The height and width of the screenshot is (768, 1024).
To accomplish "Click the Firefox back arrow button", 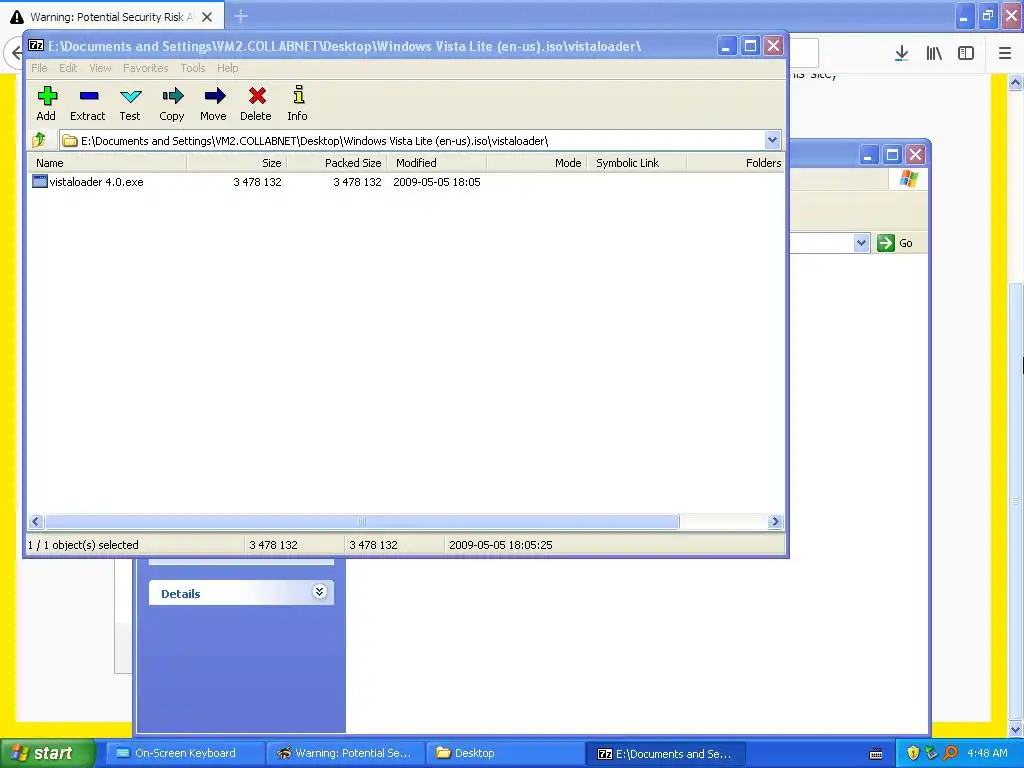I will (x=16, y=54).
